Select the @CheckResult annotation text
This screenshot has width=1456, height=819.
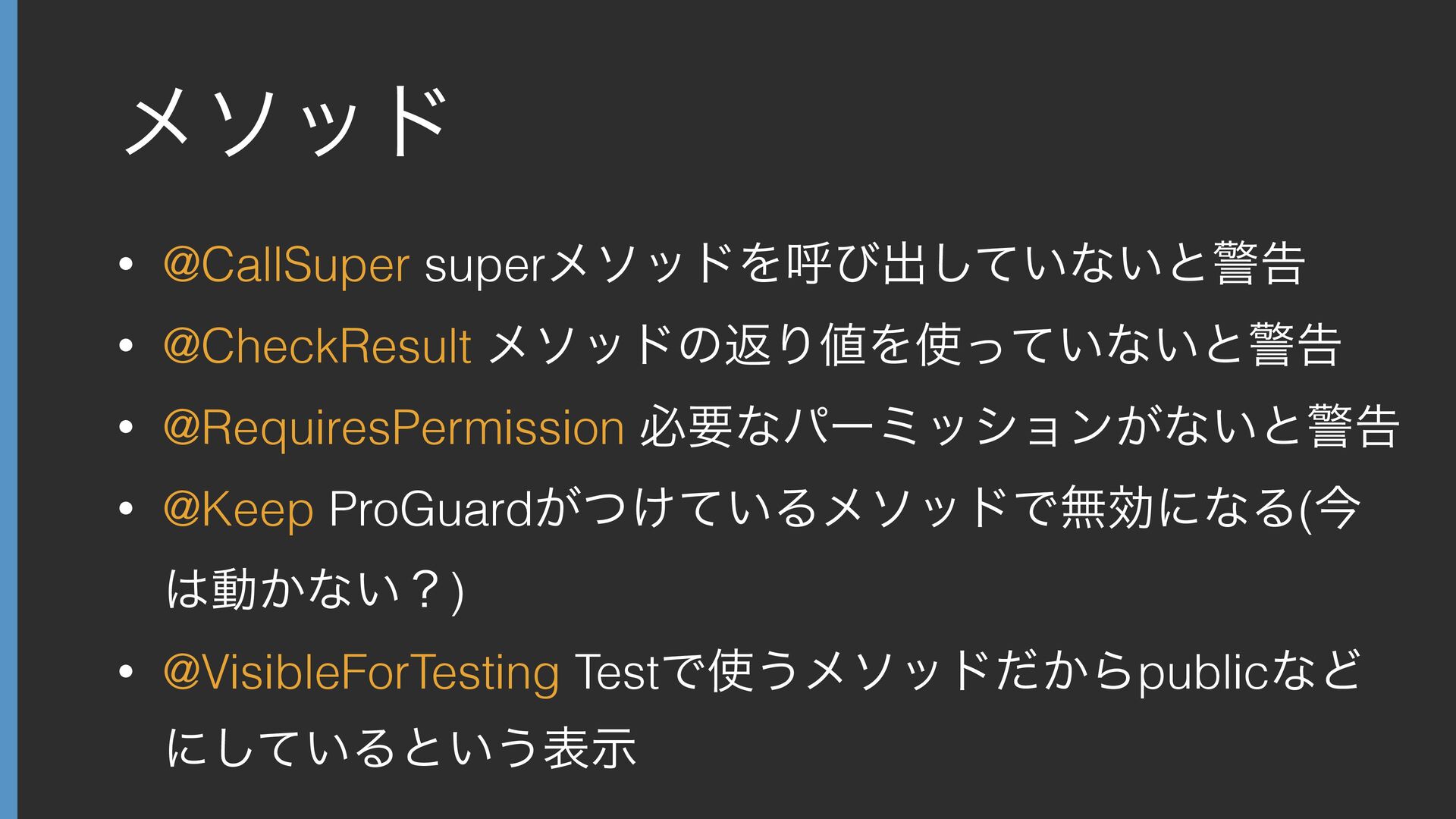pos(317,347)
